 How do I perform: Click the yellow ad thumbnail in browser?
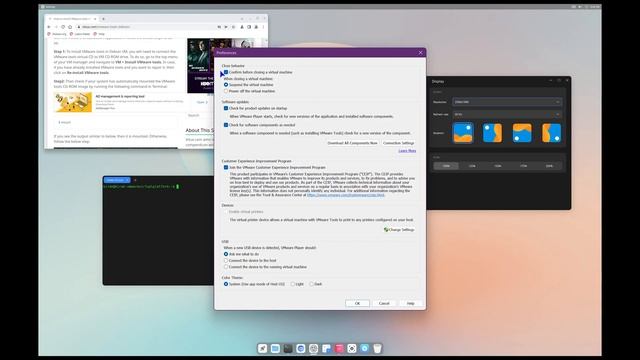(73, 102)
